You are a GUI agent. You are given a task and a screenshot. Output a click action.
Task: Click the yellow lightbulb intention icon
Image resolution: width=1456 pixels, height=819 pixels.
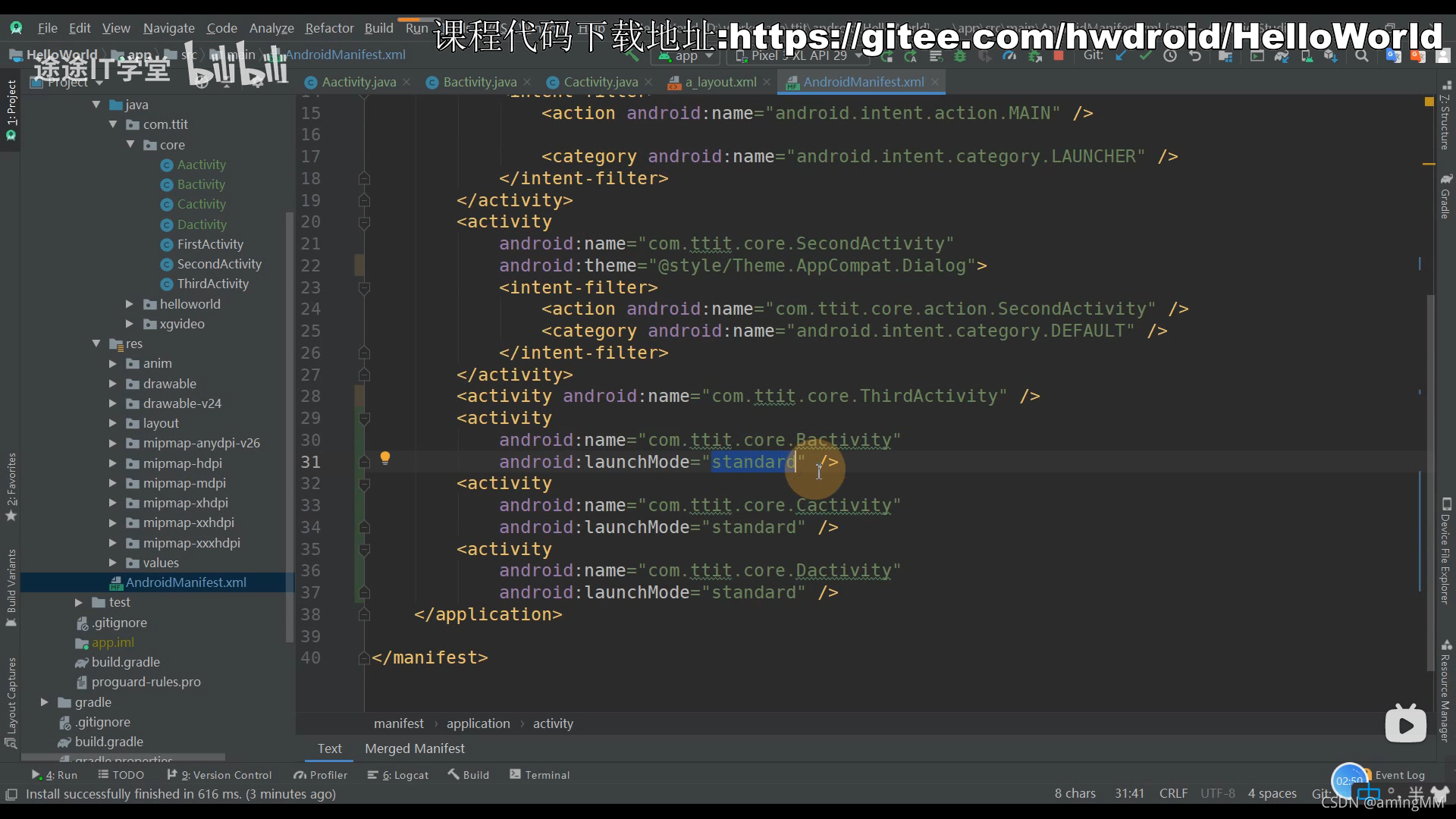(385, 458)
